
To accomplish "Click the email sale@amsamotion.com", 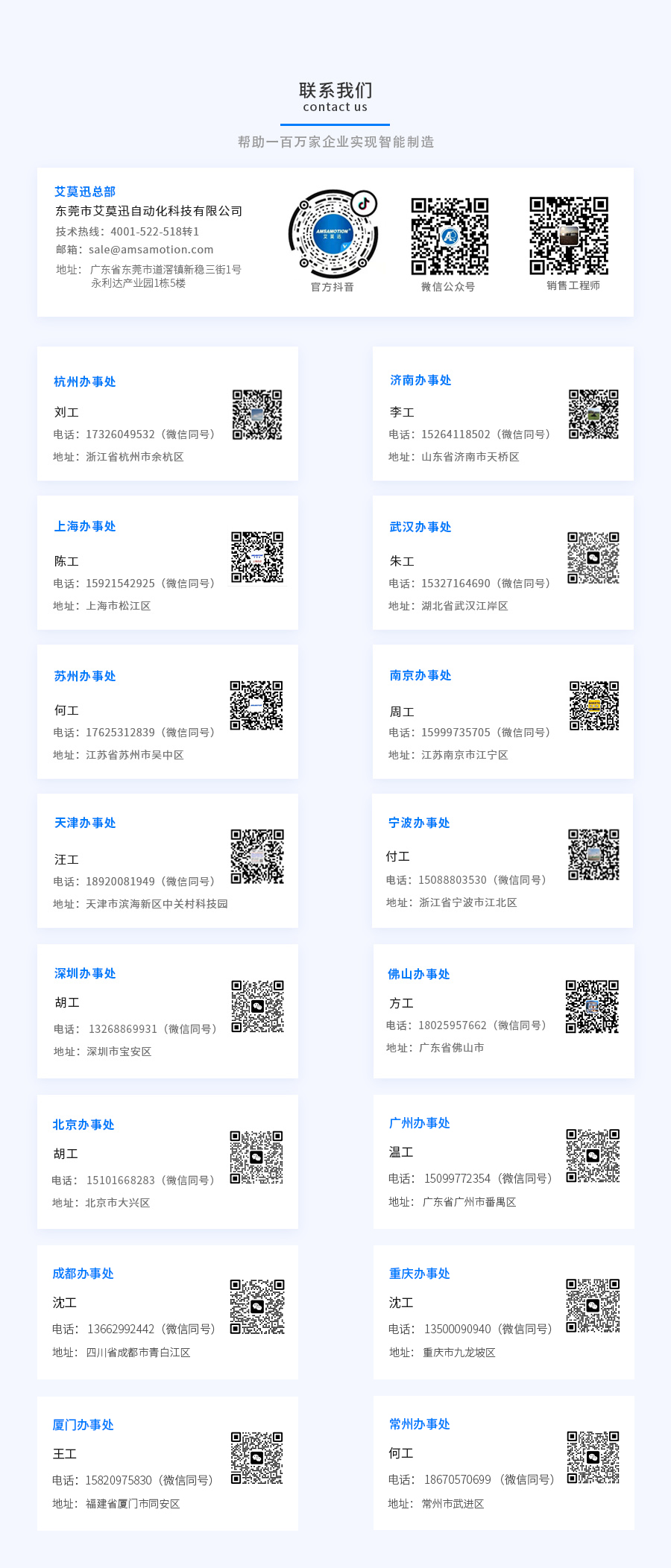I will pyautogui.click(x=151, y=250).
